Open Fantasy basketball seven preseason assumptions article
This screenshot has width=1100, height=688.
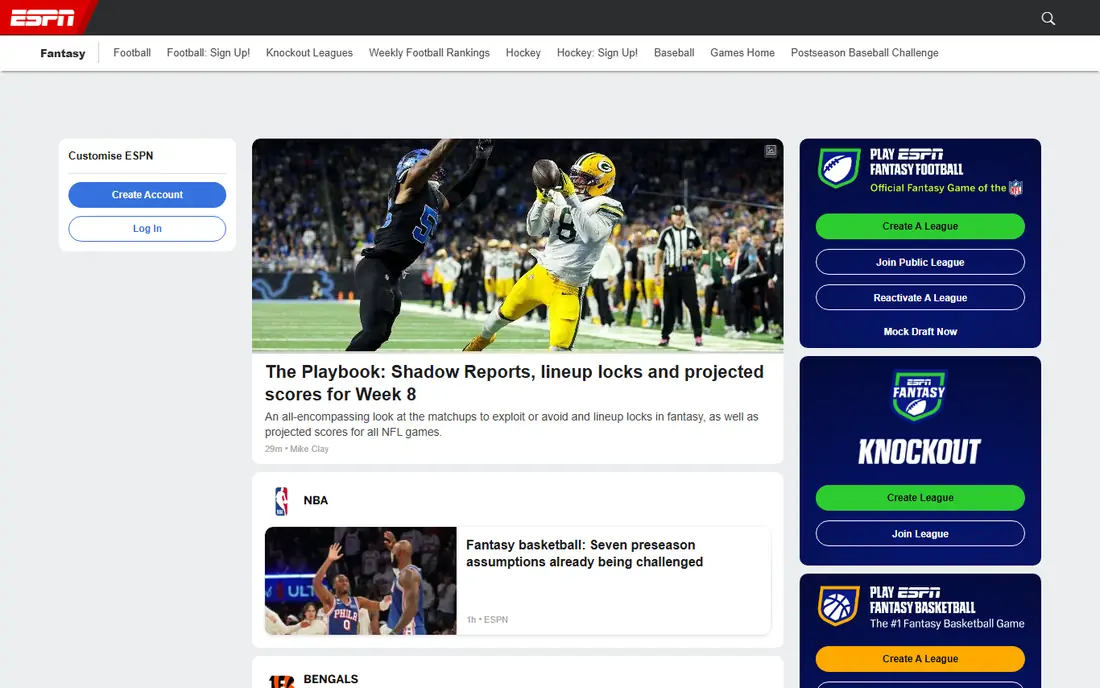coord(584,553)
